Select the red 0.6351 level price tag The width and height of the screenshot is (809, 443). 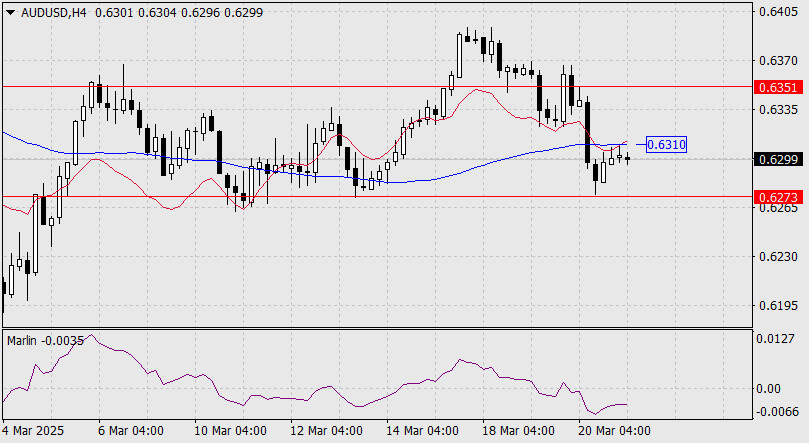[777, 87]
